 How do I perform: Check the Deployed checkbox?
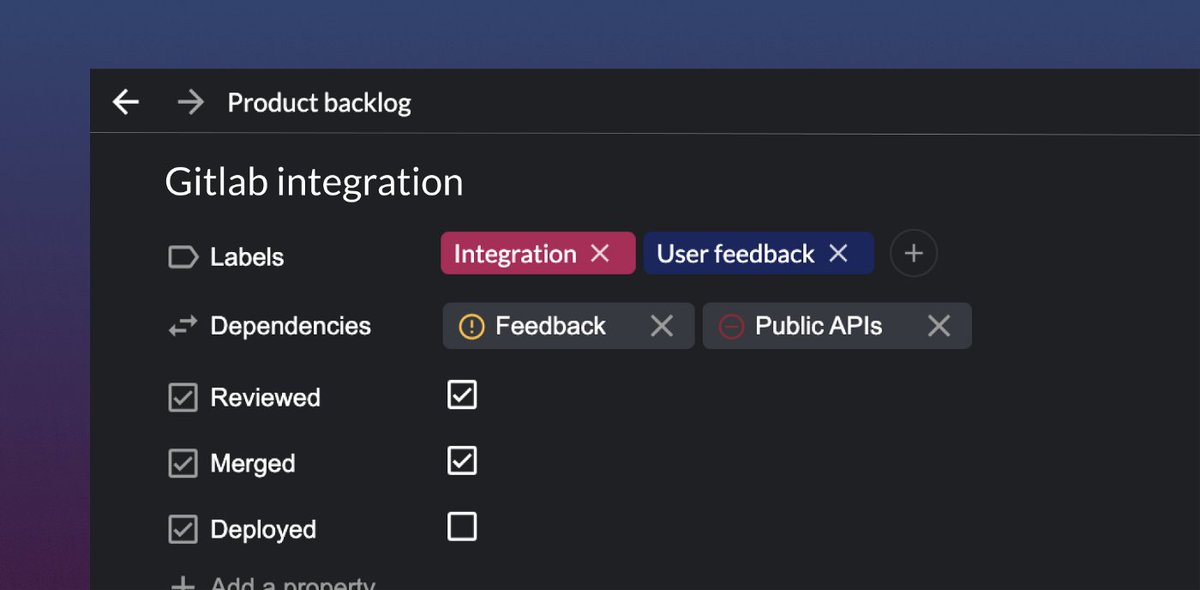[462, 526]
